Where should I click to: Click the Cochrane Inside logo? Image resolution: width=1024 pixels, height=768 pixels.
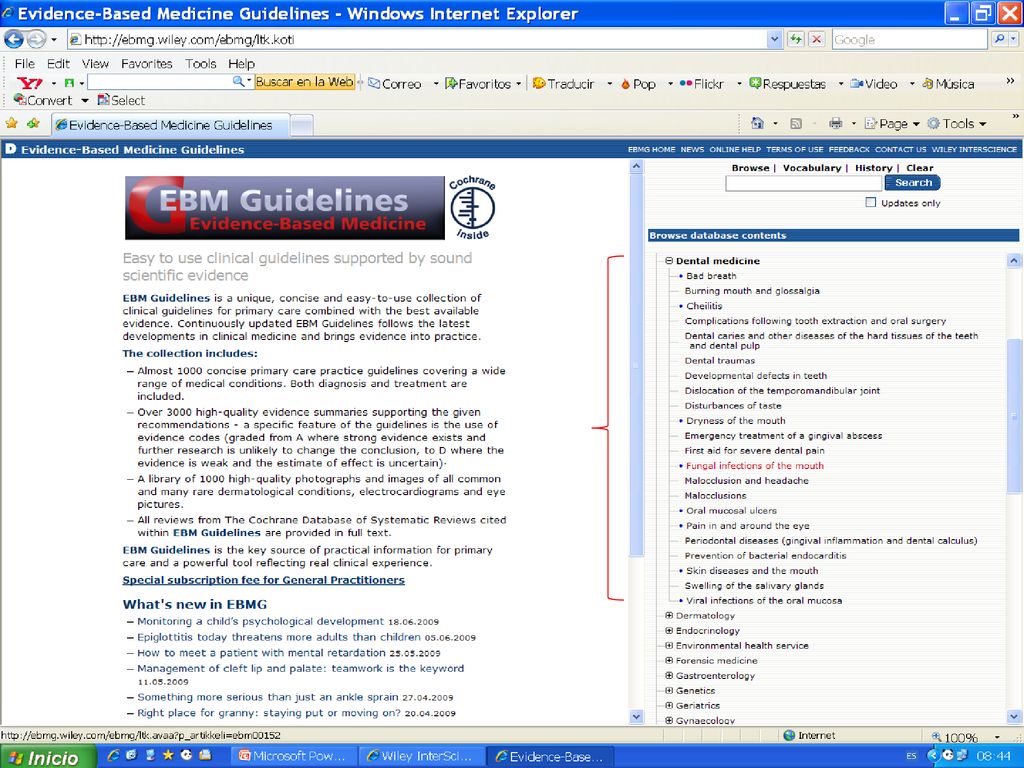coord(472,208)
